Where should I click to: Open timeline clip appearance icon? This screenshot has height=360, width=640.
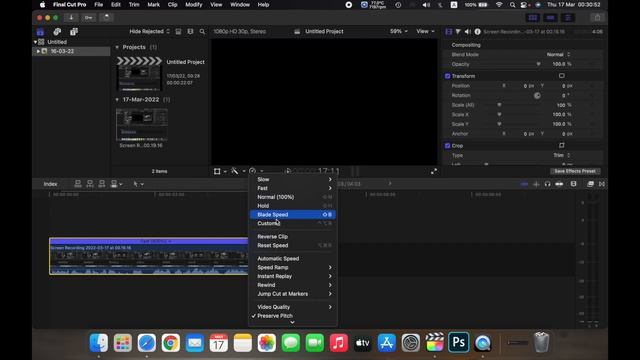[573, 184]
